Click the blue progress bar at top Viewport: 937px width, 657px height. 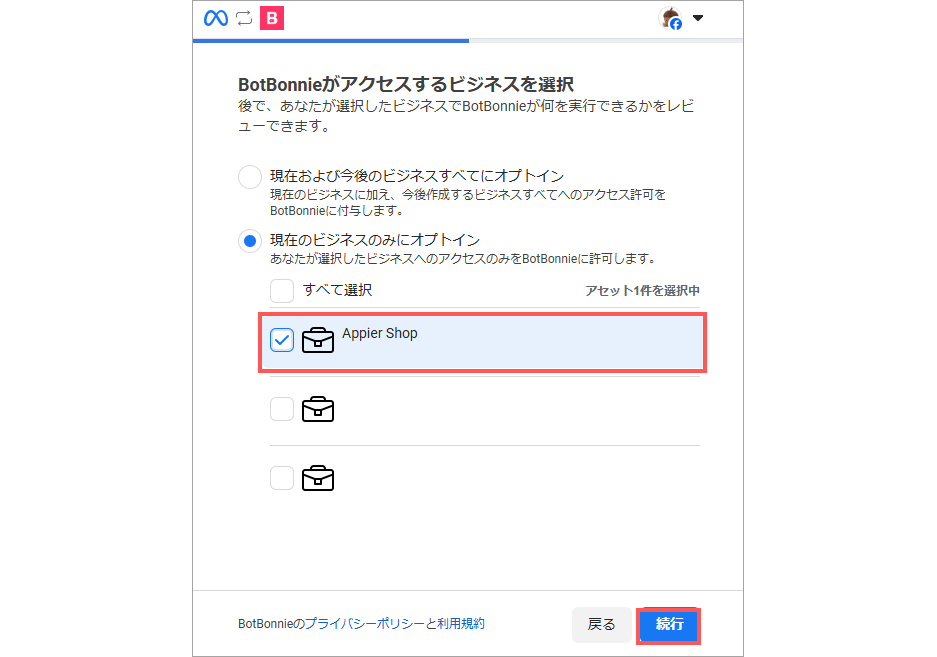pos(330,41)
